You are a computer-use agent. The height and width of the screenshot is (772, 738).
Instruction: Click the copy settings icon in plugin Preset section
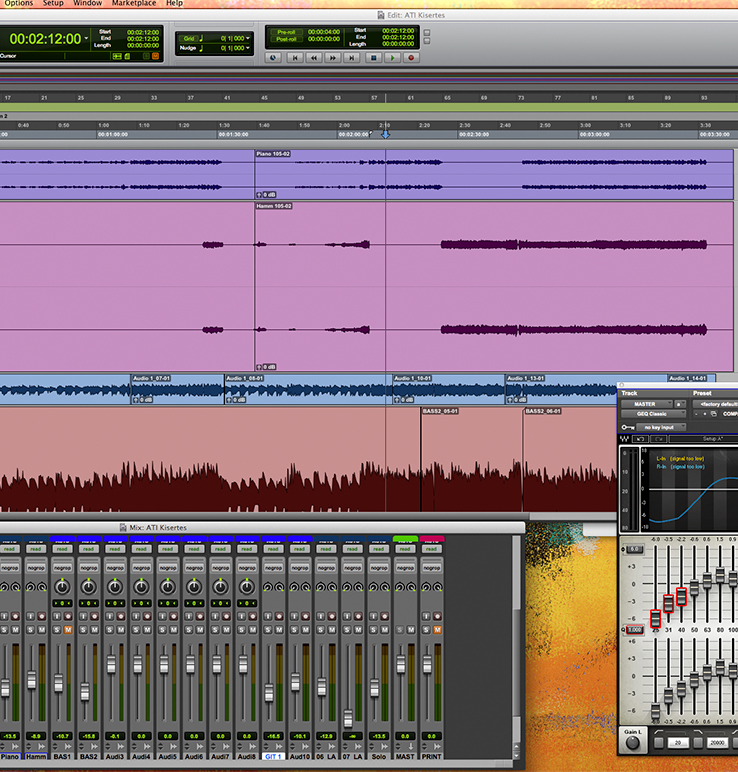pos(714,414)
